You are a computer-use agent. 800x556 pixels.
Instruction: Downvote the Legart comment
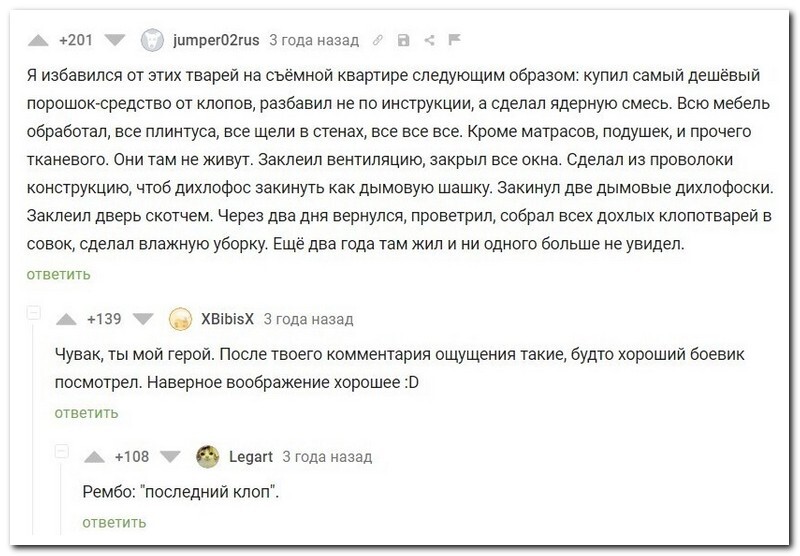tap(171, 457)
